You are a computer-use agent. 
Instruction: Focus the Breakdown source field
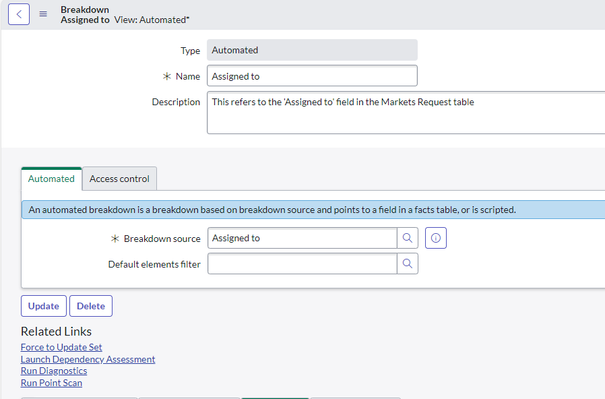(302, 238)
